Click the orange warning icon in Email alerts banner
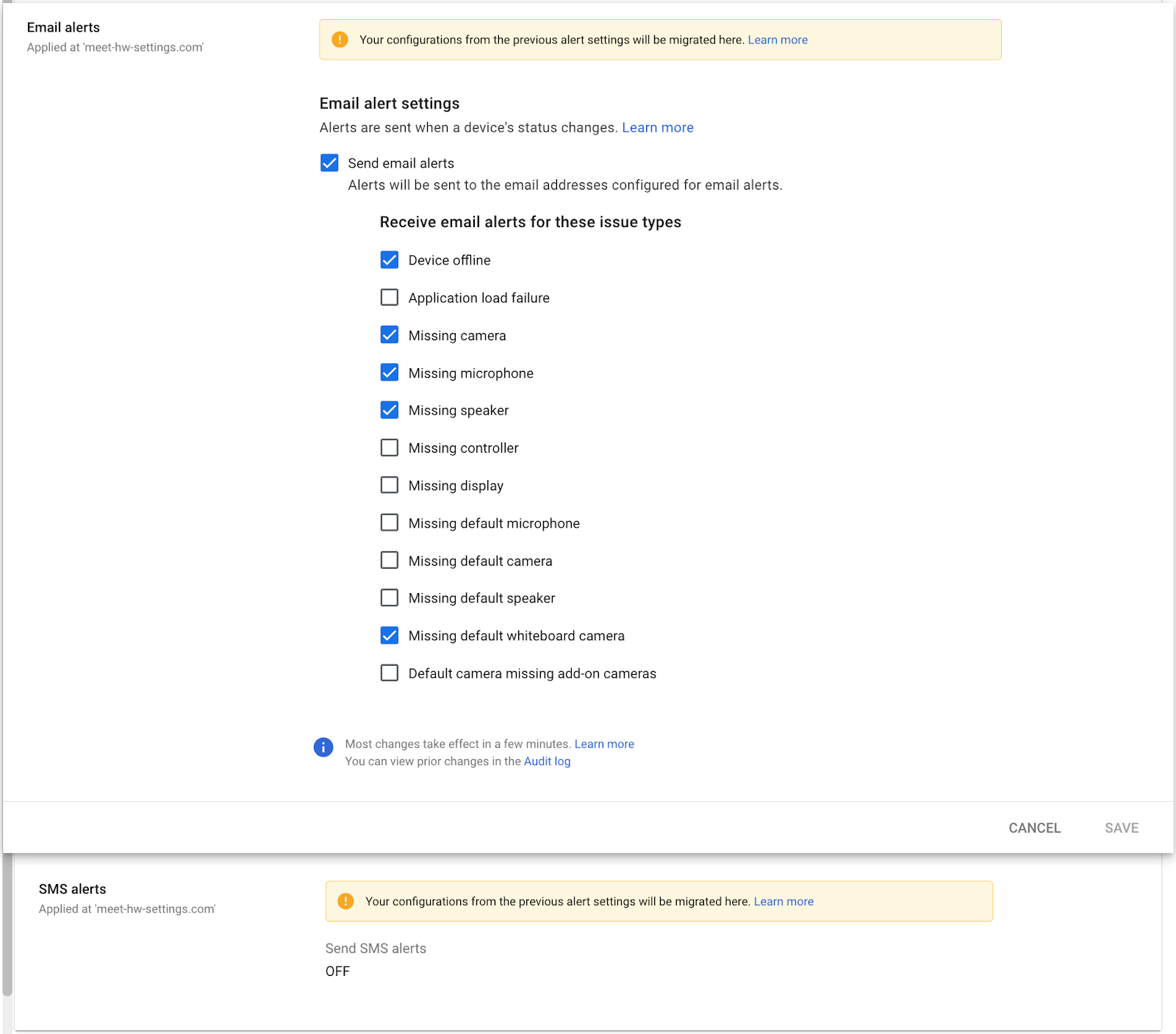The width and height of the screenshot is (1176, 1034). point(340,40)
